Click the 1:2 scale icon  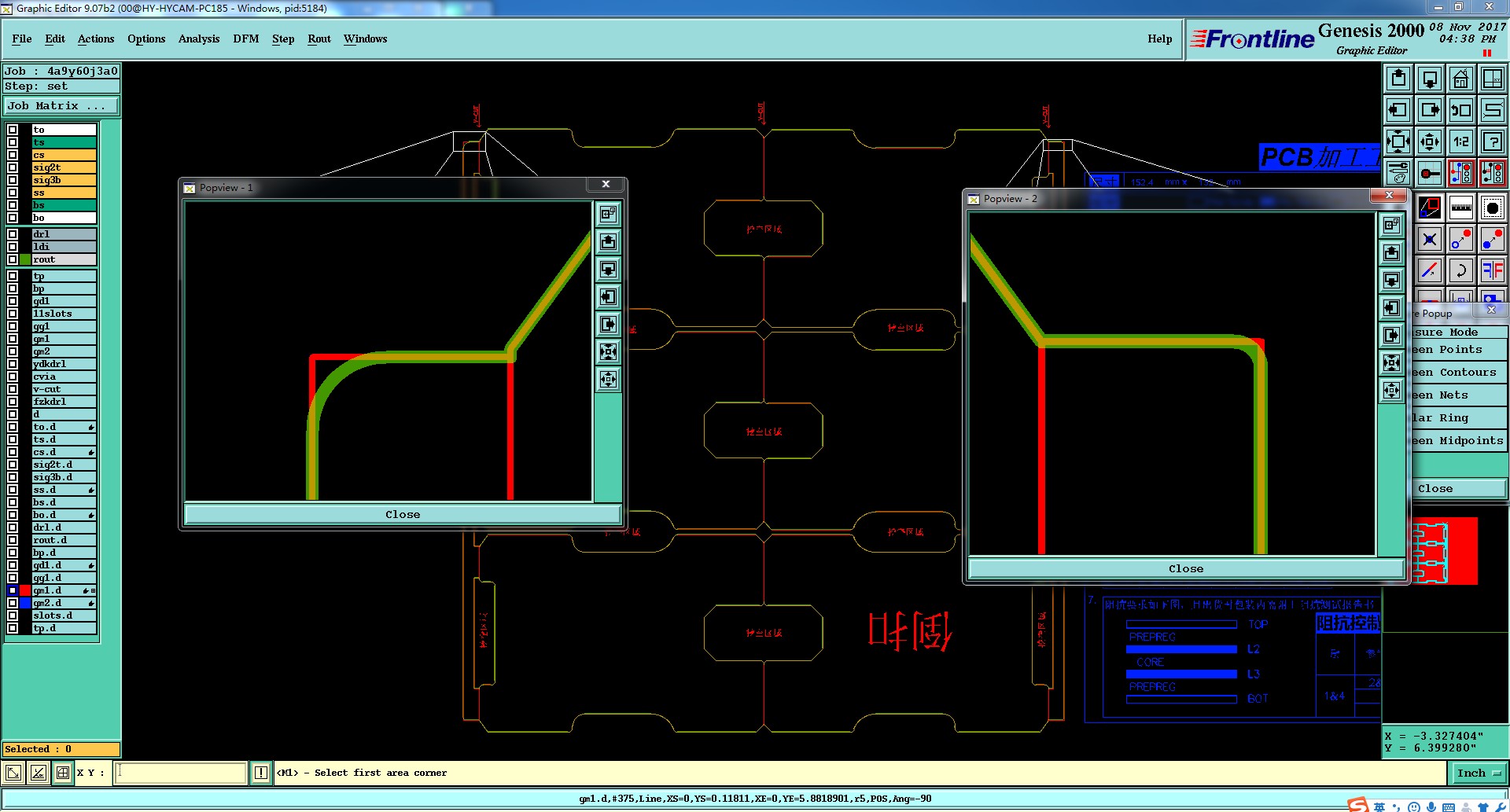click(1461, 141)
